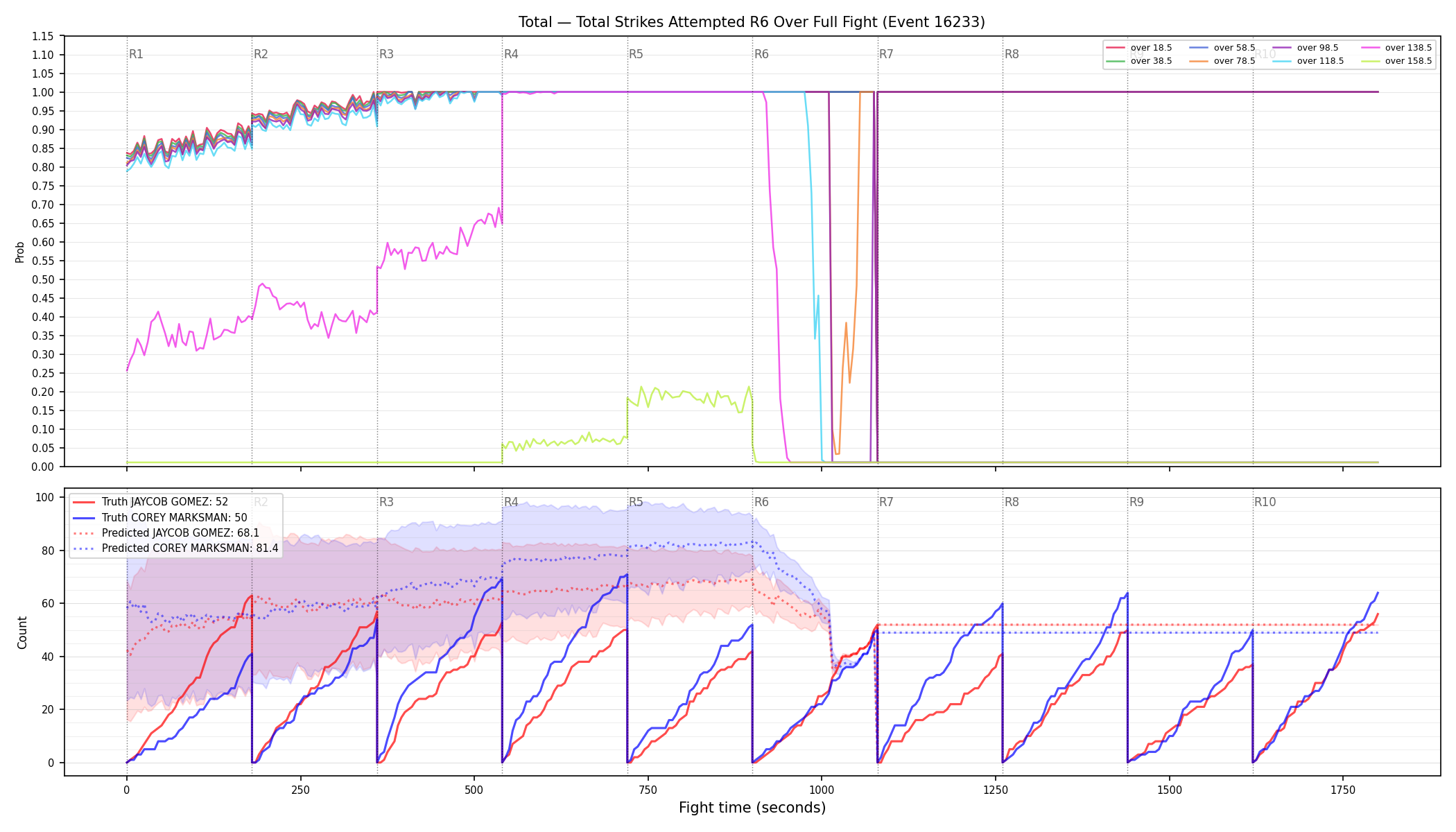Click the 60 tick on the Count axis
This screenshot has height=832, width=1456.
tap(49, 603)
